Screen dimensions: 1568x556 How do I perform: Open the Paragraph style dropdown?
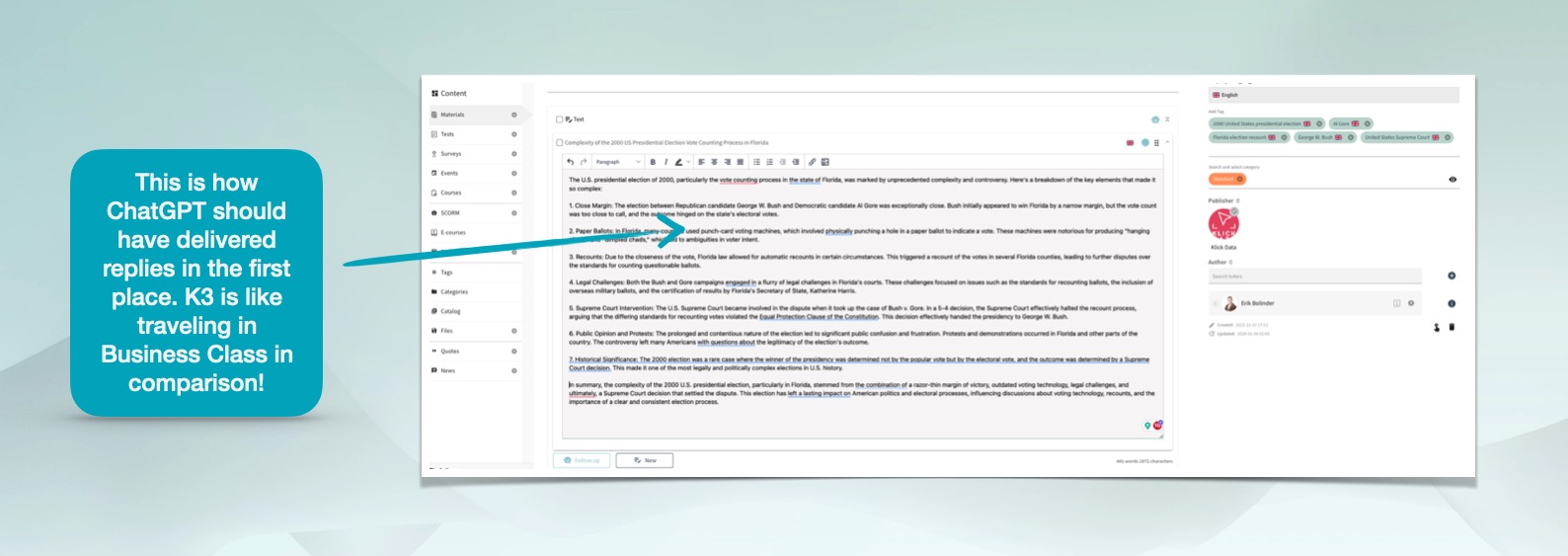coord(618,162)
